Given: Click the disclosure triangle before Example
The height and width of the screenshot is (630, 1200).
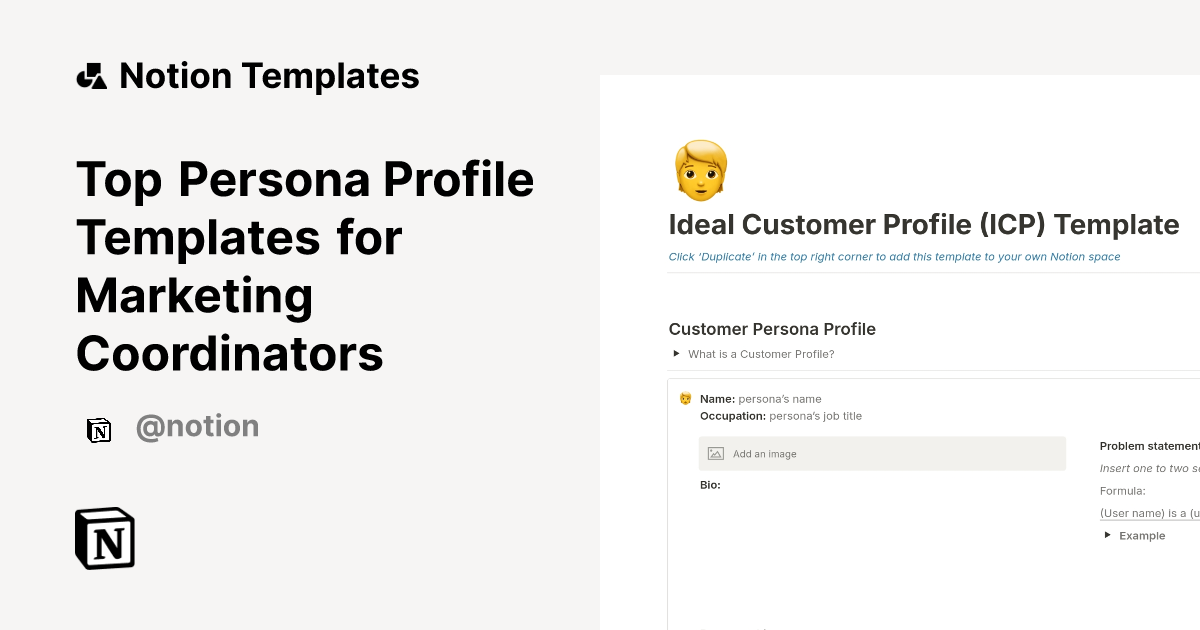Looking at the screenshot, I should [1107, 535].
